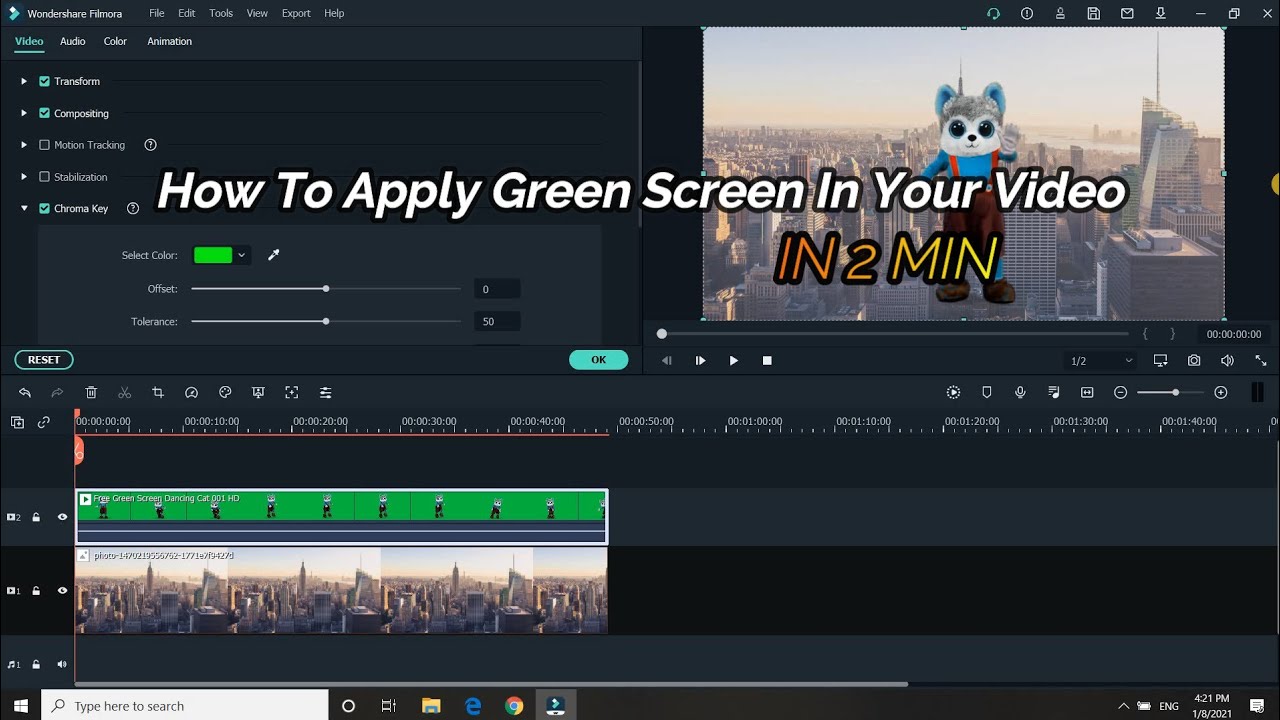
Task: Click the Offset value field
Action: click(x=497, y=289)
